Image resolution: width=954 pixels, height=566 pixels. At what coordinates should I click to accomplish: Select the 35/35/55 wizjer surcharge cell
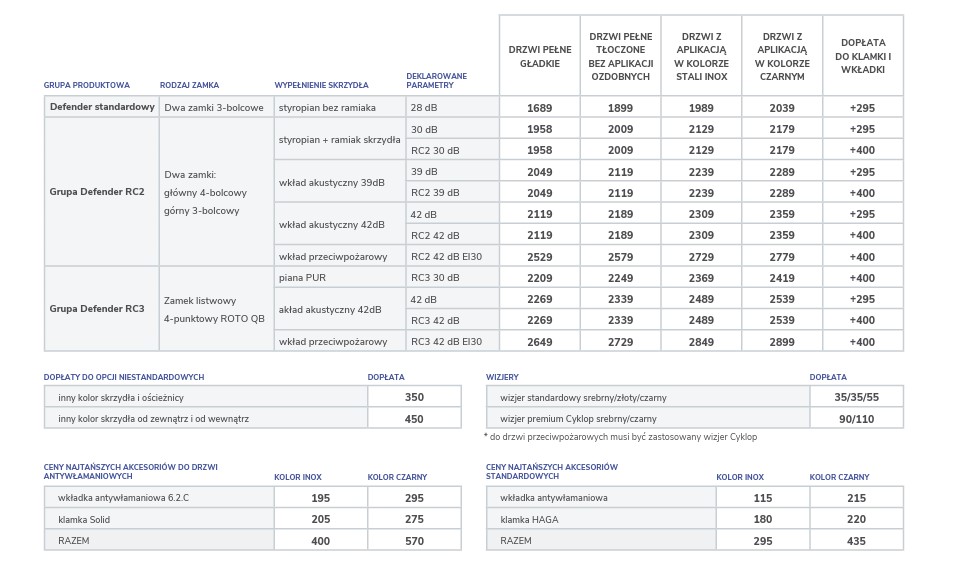click(x=855, y=397)
